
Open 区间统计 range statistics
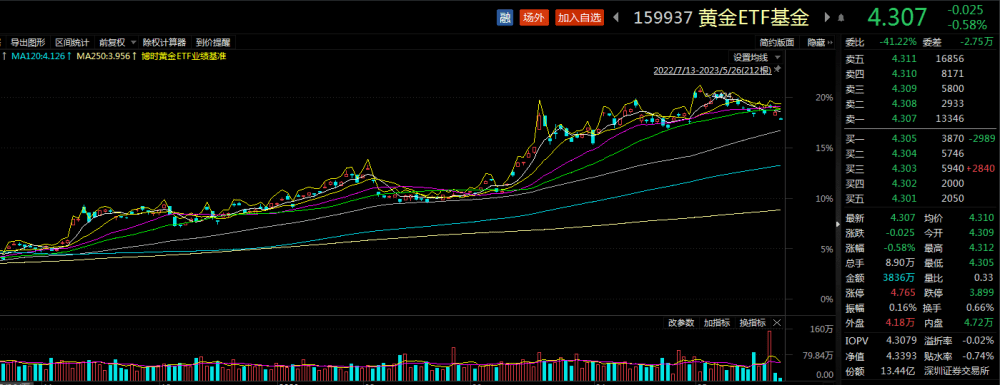tap(72, 43)
